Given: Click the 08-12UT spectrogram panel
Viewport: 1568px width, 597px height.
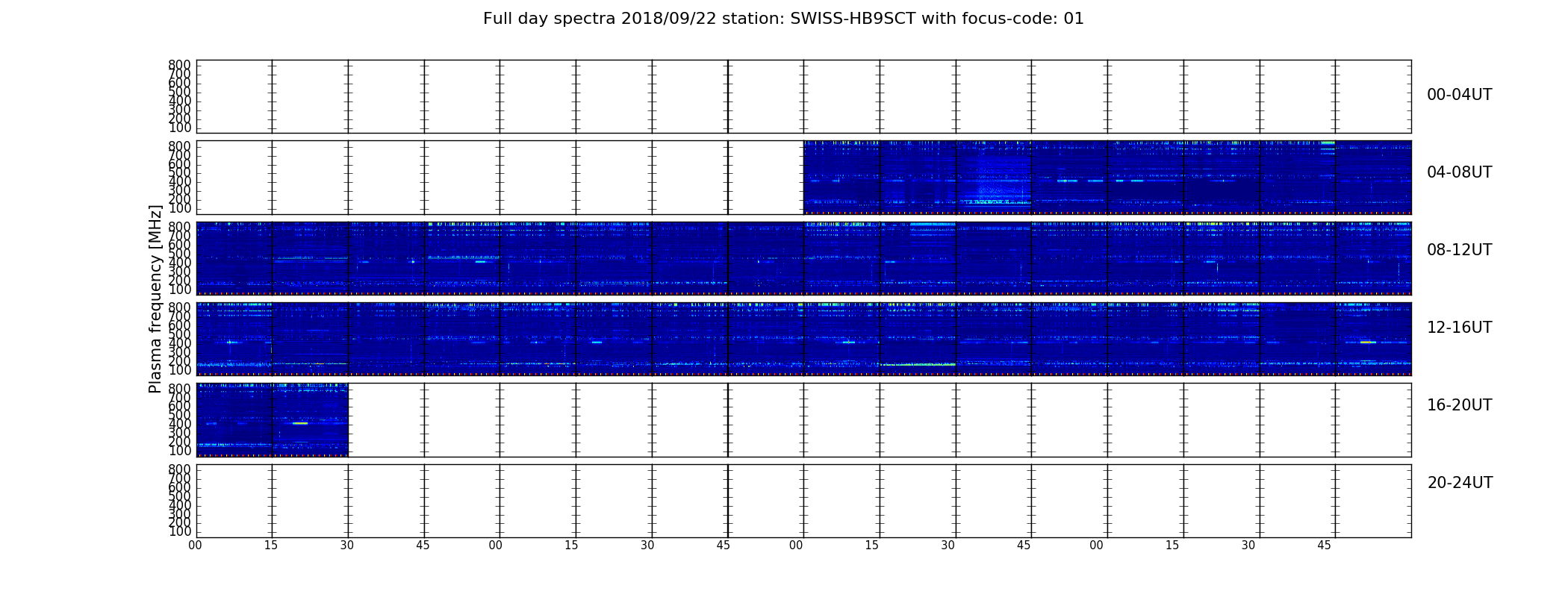Looking at the screenshot, I should tap(803, 258).
